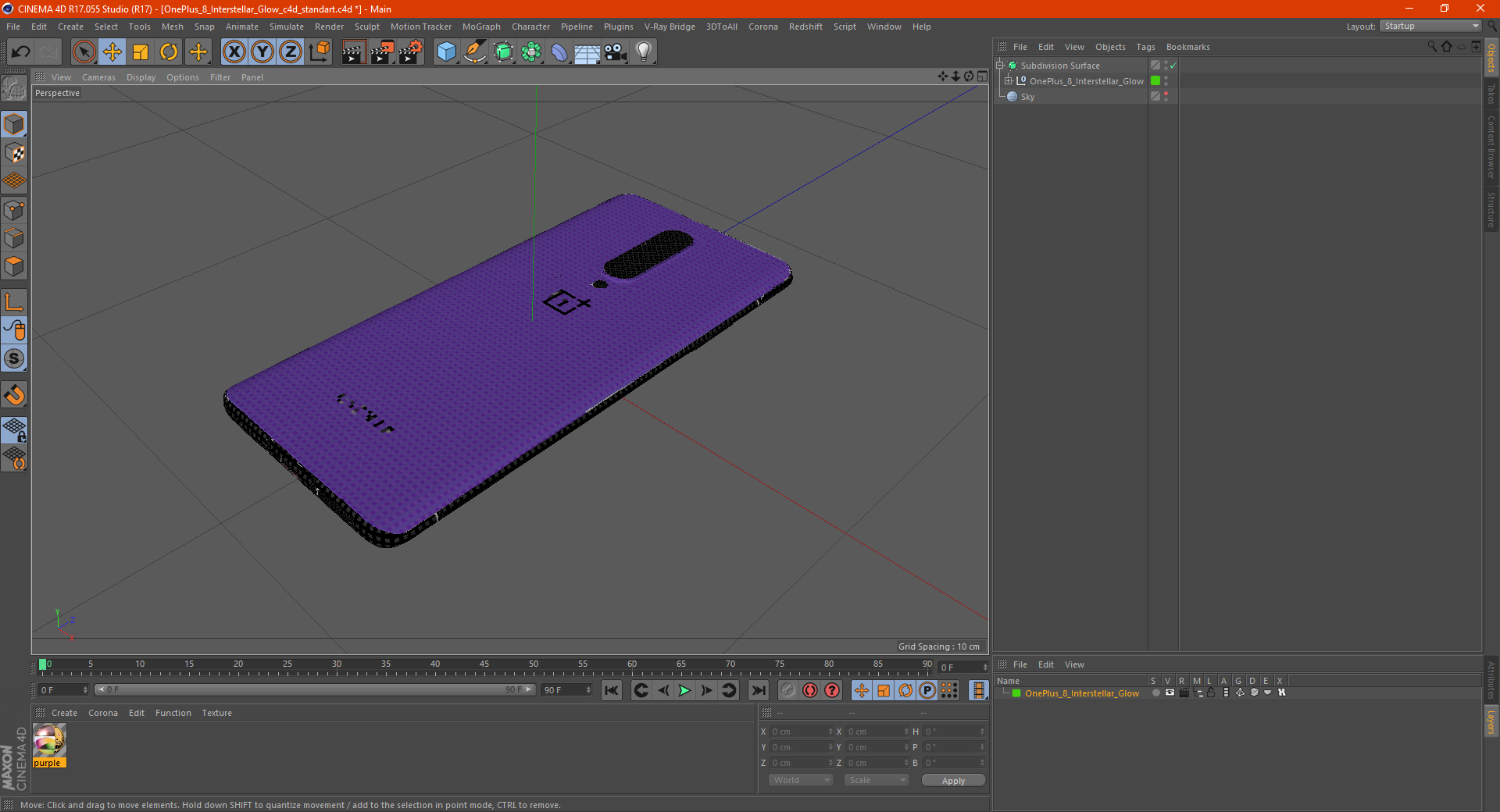This screenshot has height=812, width=1500.
Task: Open the array modeling objects icon
Action: pos(531,52)
